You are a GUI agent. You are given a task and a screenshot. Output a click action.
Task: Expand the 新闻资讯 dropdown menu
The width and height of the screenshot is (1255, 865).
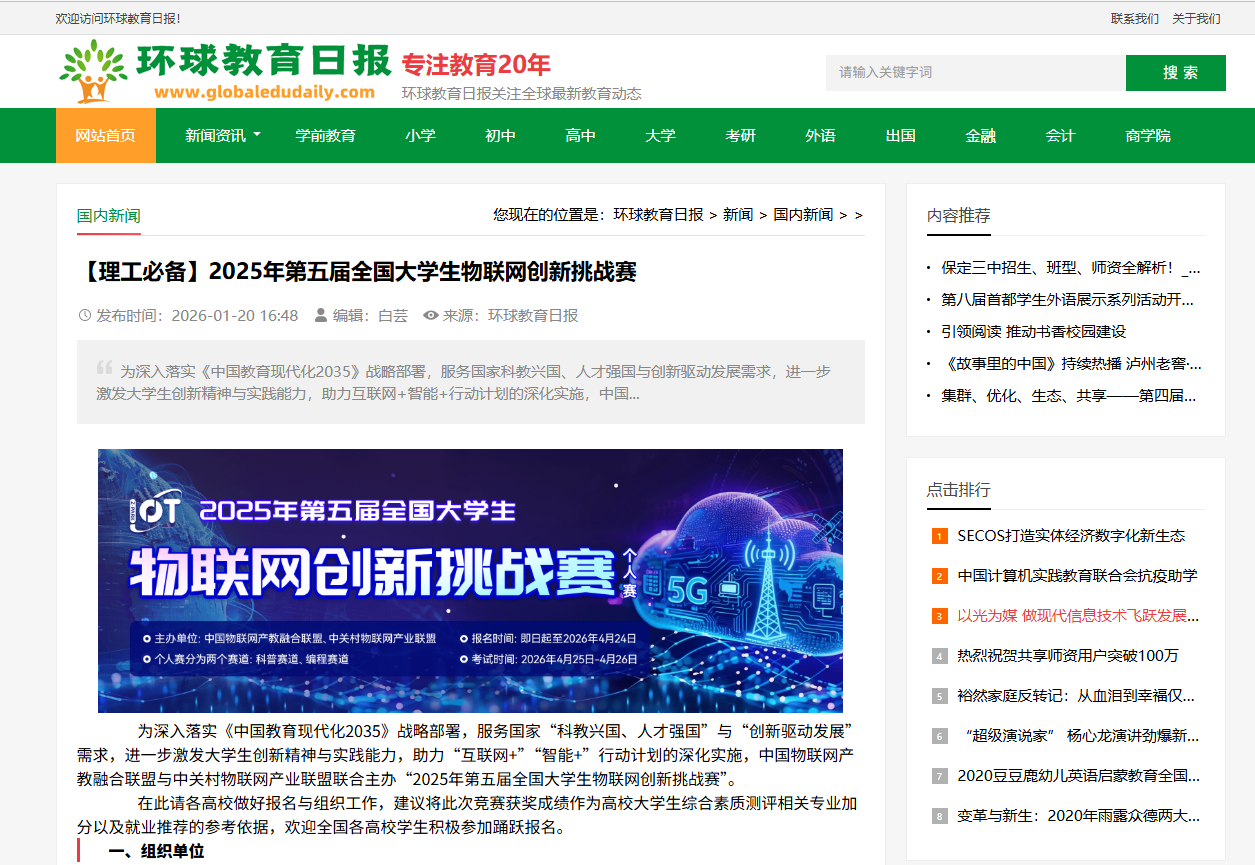pos(222,136)
